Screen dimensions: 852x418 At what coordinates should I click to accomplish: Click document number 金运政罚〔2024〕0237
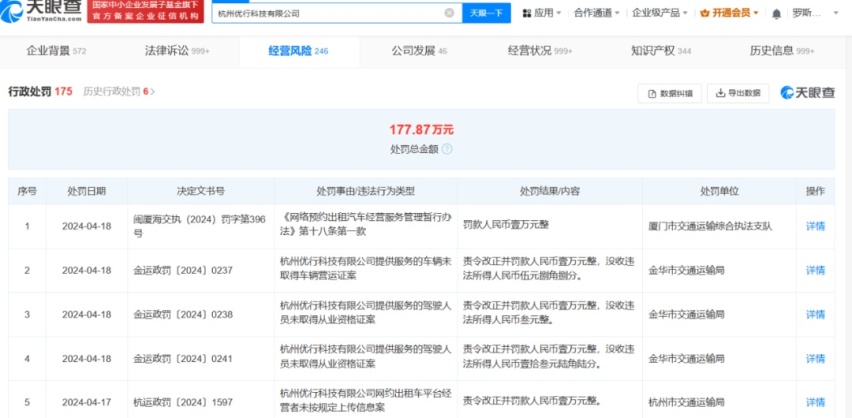click(183, 270)
